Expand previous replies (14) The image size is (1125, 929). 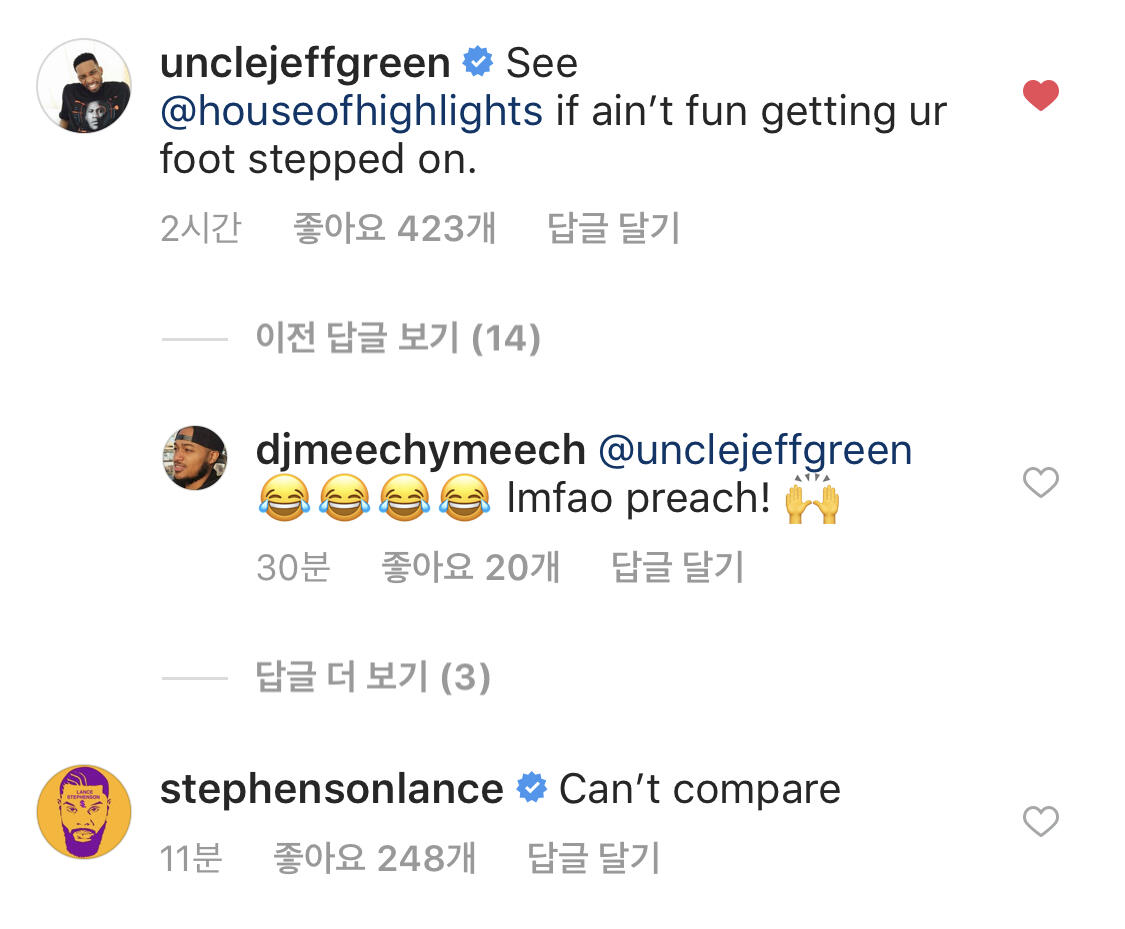(x=397, y=339)
